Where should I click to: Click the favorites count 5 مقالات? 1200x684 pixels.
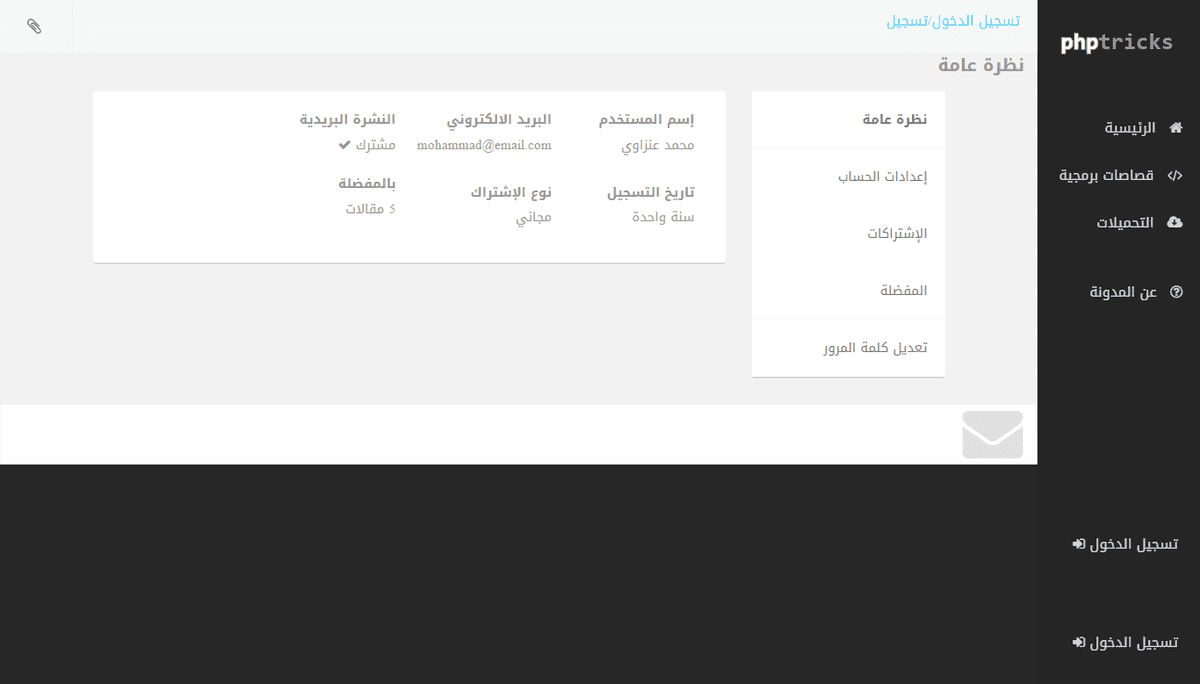[x=370, y=209]
